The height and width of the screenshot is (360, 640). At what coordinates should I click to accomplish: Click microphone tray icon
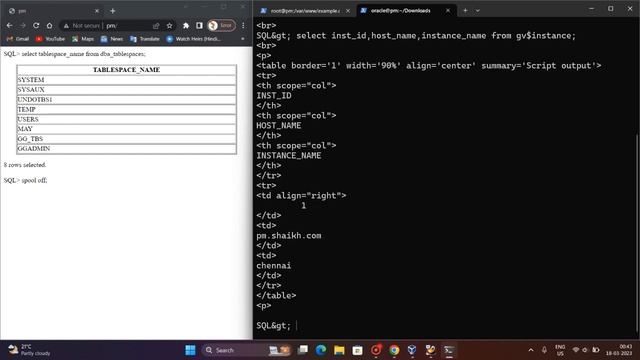544,350
